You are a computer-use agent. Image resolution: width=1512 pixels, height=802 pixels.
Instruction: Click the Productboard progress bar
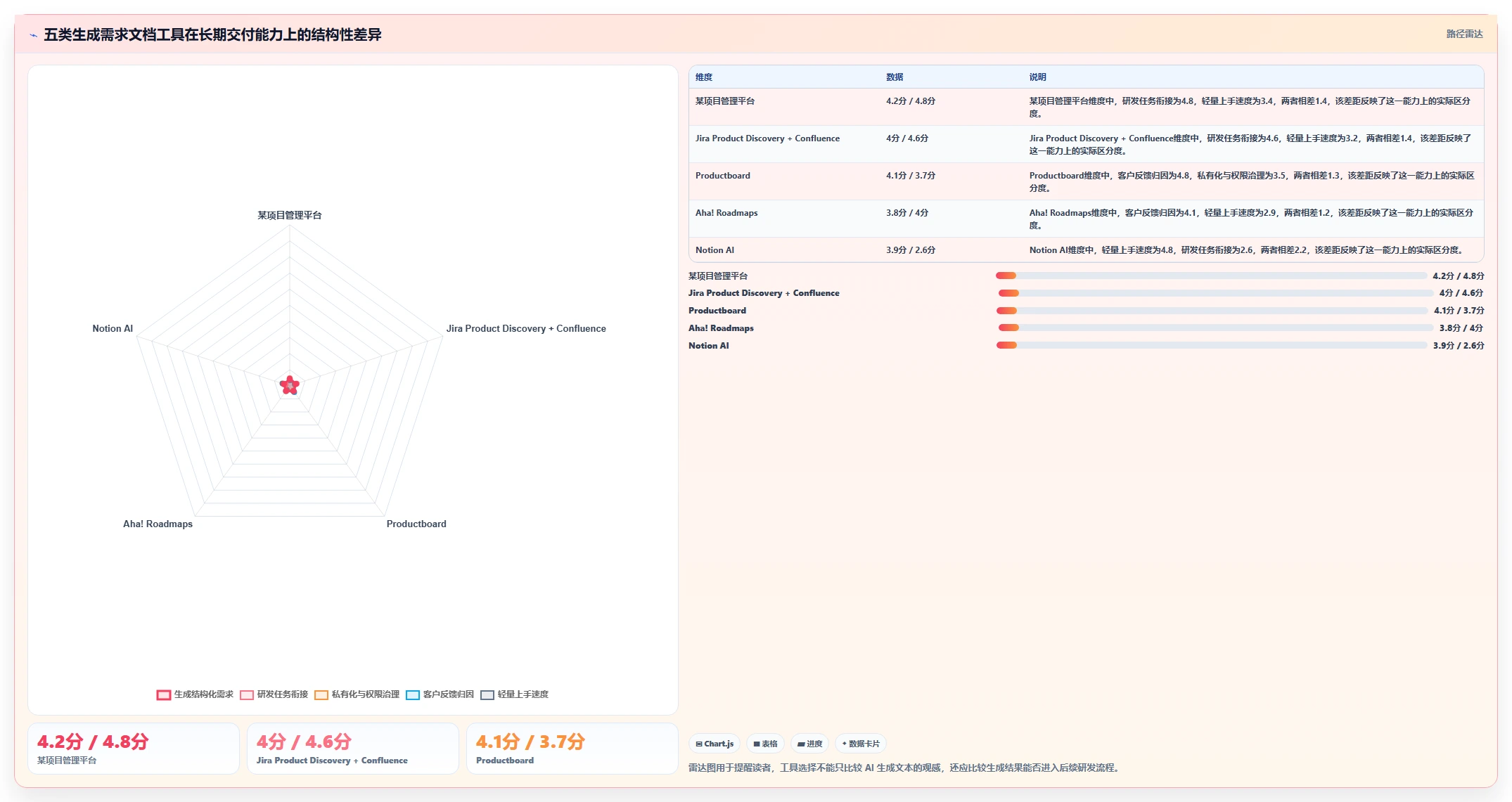[1212, 311]
